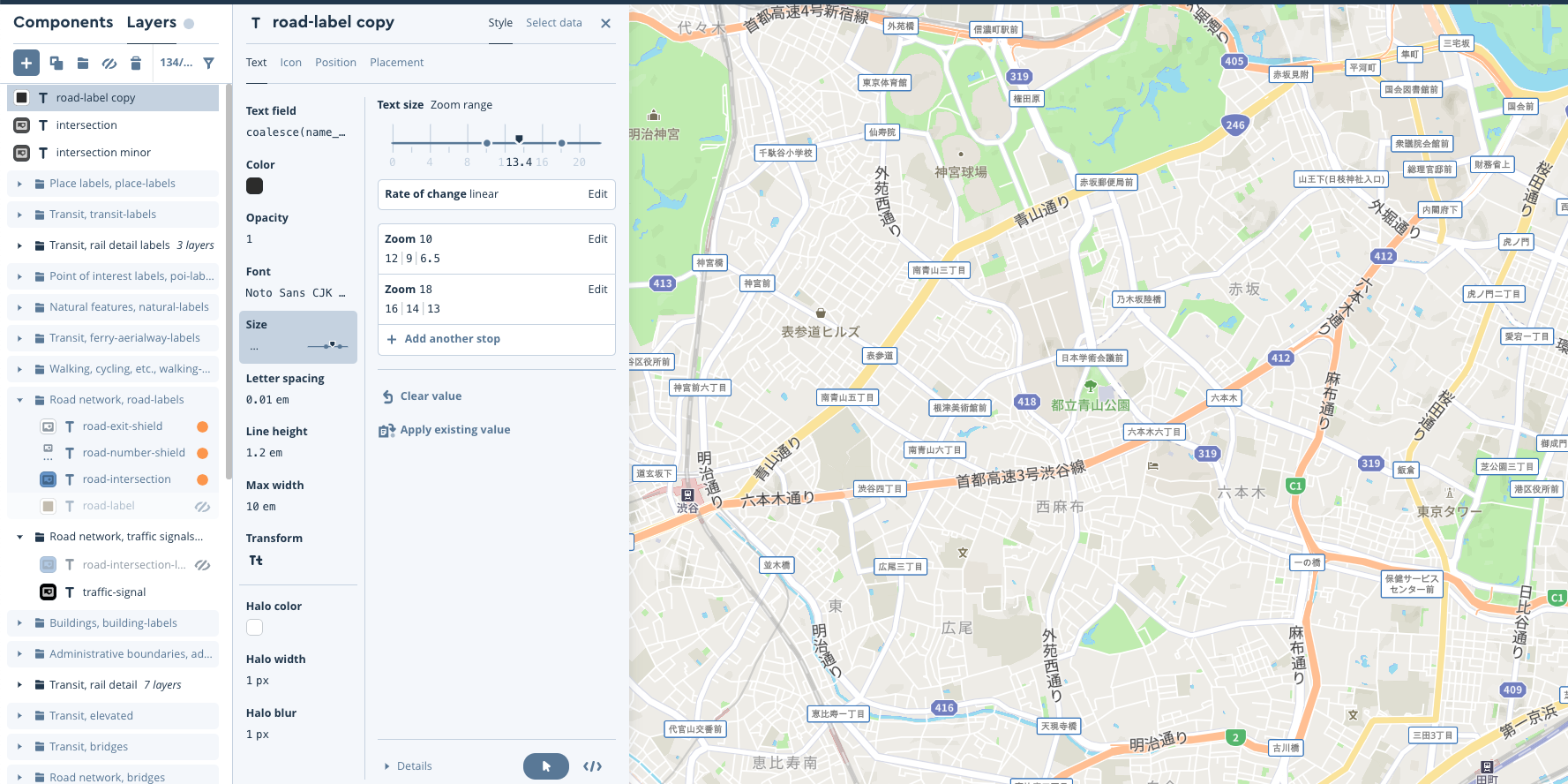Close the road-label copy panel
Viewport: 1568px width, 784px height.
point(605,23)
